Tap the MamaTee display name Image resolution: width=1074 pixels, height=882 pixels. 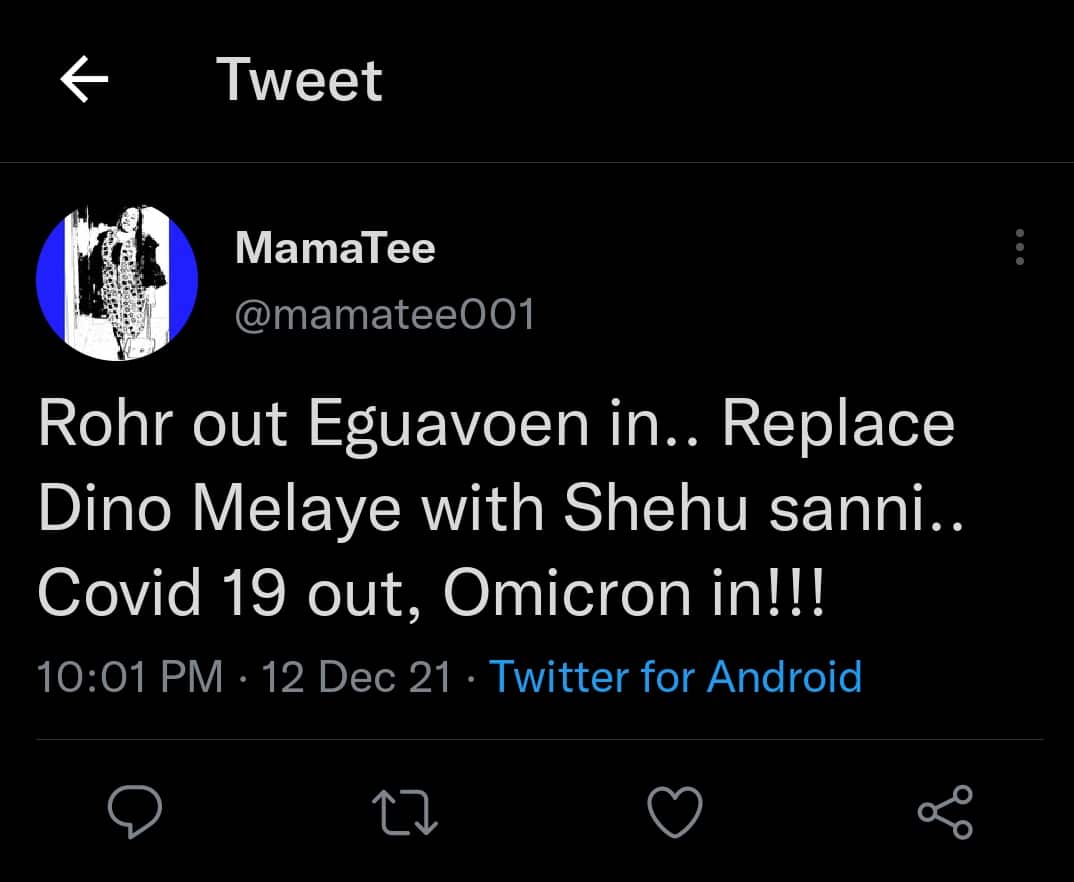coord(335,248)
